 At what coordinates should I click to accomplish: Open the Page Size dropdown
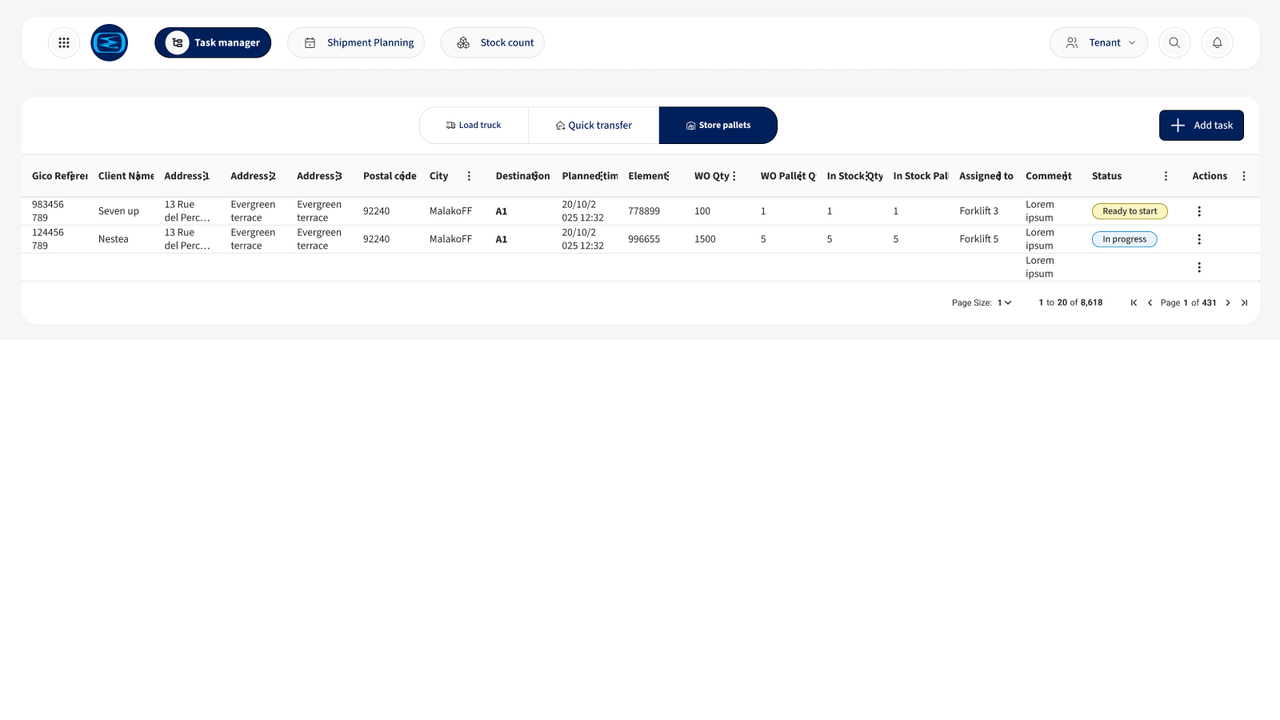1004,303
